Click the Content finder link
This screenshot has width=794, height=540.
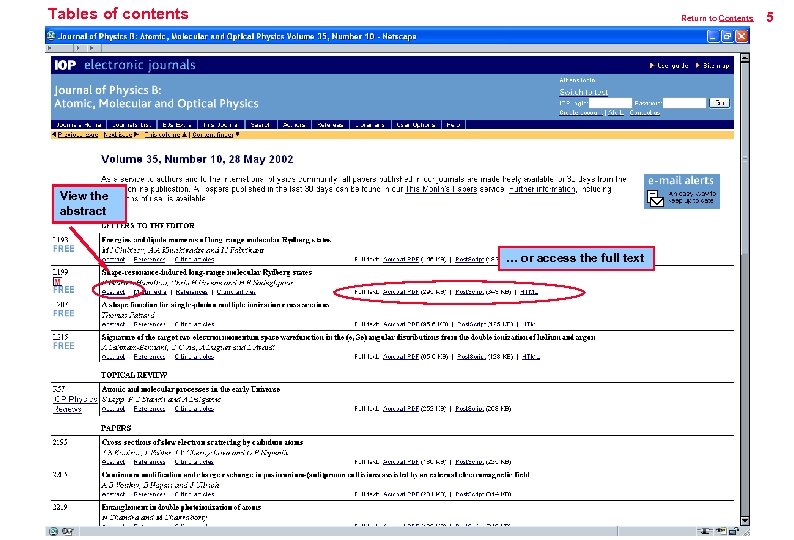215,135
